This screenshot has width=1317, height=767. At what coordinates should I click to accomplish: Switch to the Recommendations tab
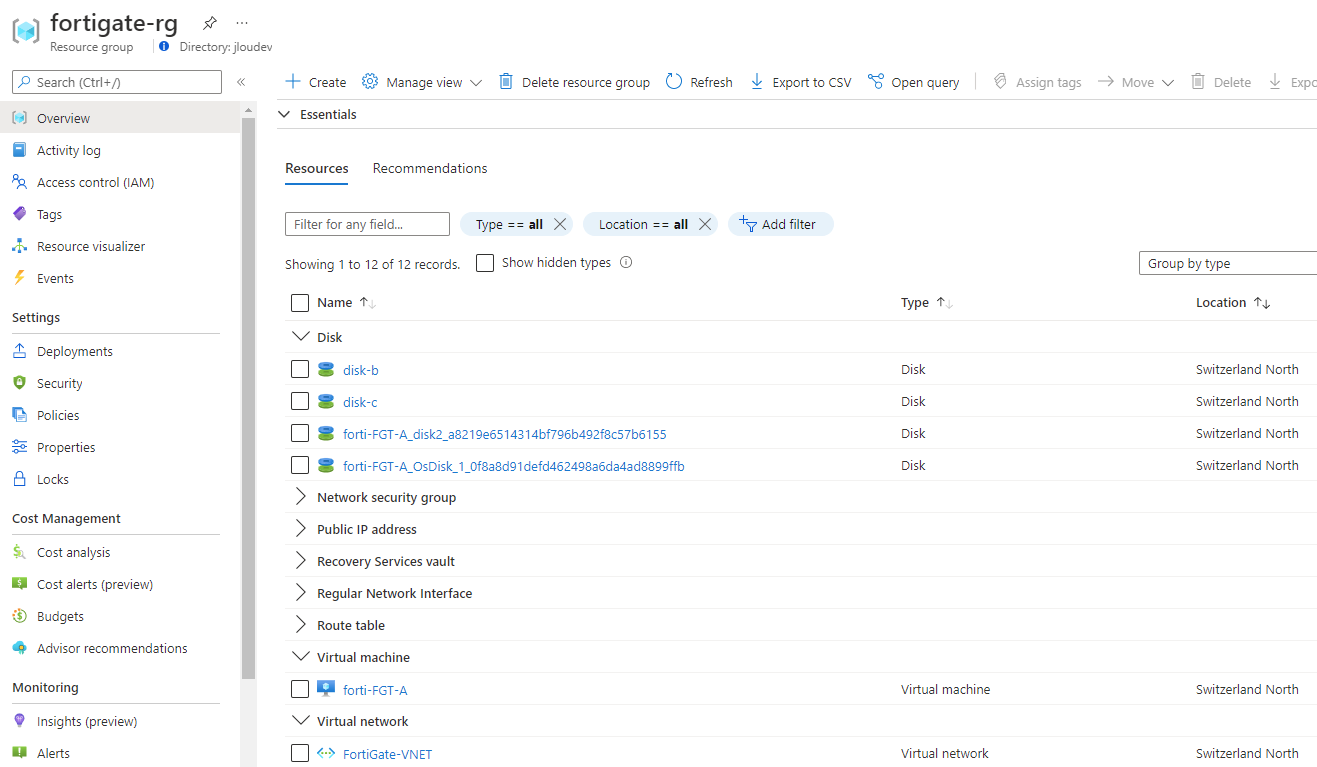(430, 168)
